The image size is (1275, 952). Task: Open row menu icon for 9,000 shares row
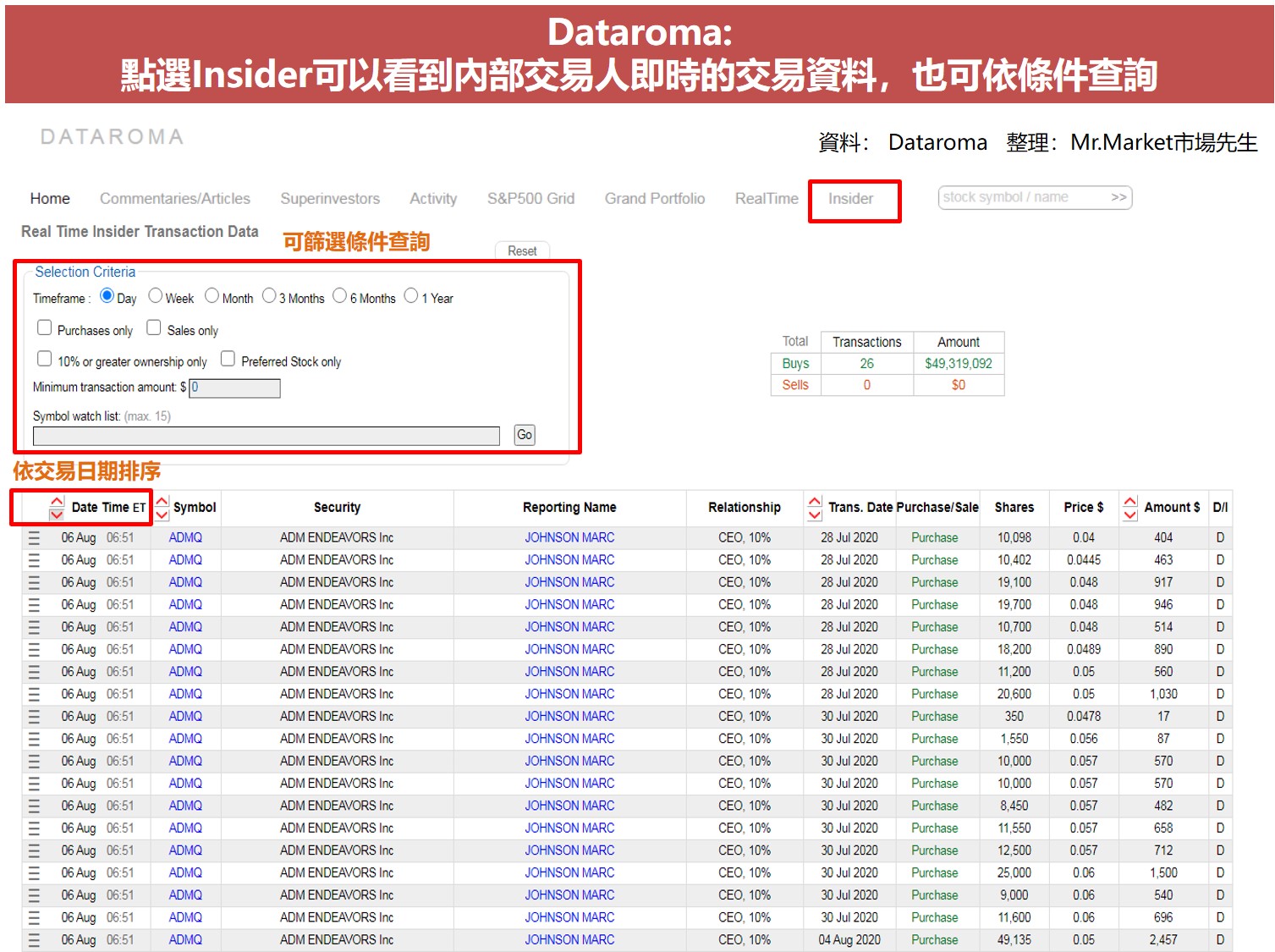pos(34,895)
